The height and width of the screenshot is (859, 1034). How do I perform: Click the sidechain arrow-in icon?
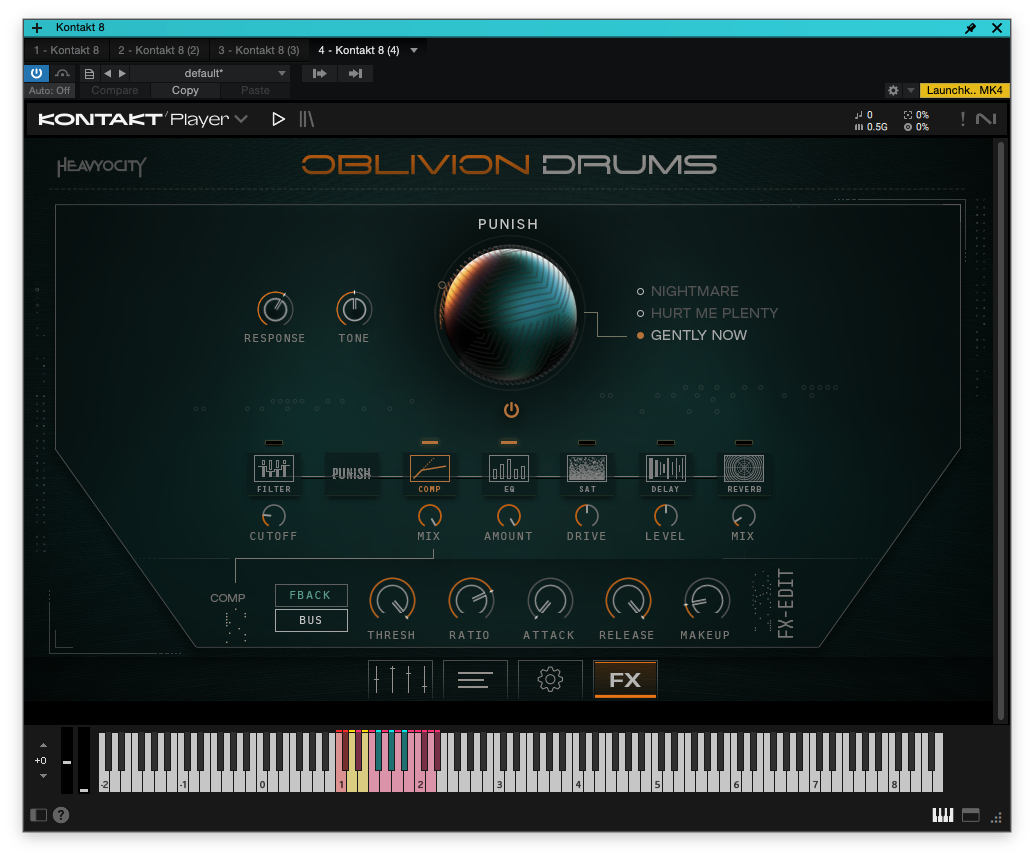click(319, 74)
